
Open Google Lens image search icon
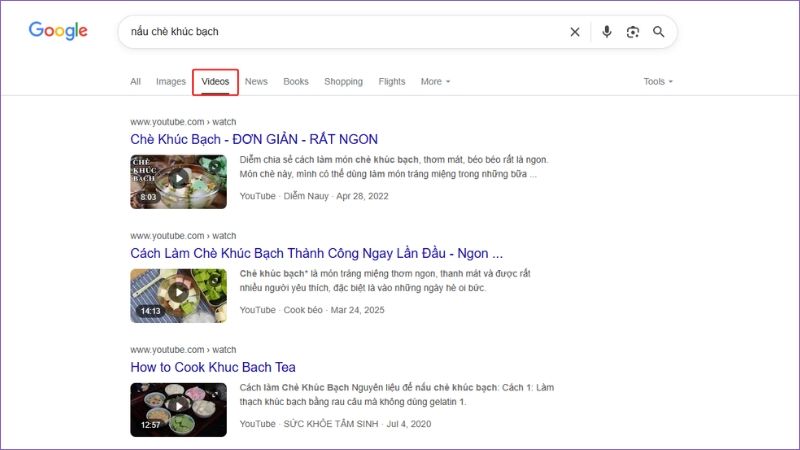633,32
